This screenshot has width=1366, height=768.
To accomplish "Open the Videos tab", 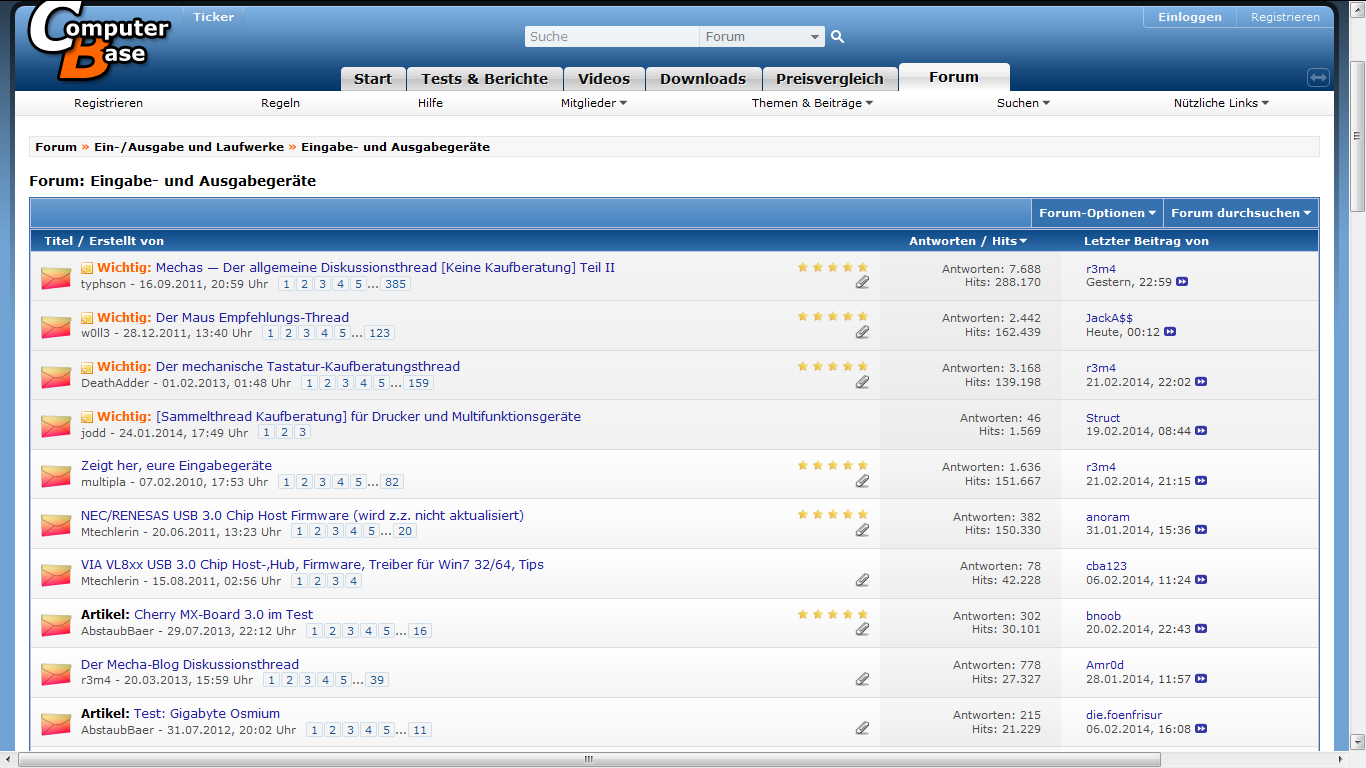I will [604, 79].
